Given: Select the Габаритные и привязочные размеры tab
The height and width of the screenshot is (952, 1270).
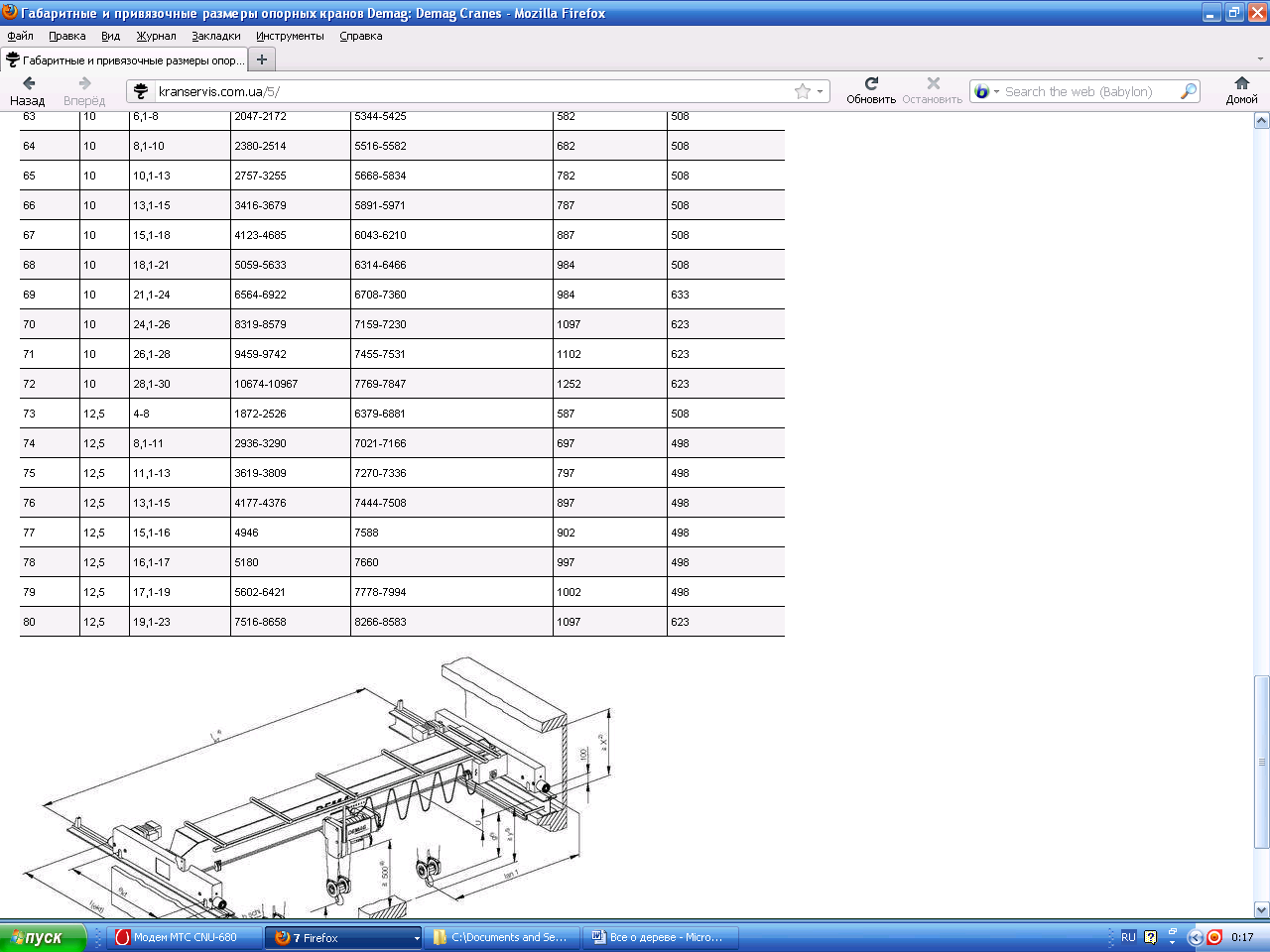Looking at the screenshot, I should [123, 60].
